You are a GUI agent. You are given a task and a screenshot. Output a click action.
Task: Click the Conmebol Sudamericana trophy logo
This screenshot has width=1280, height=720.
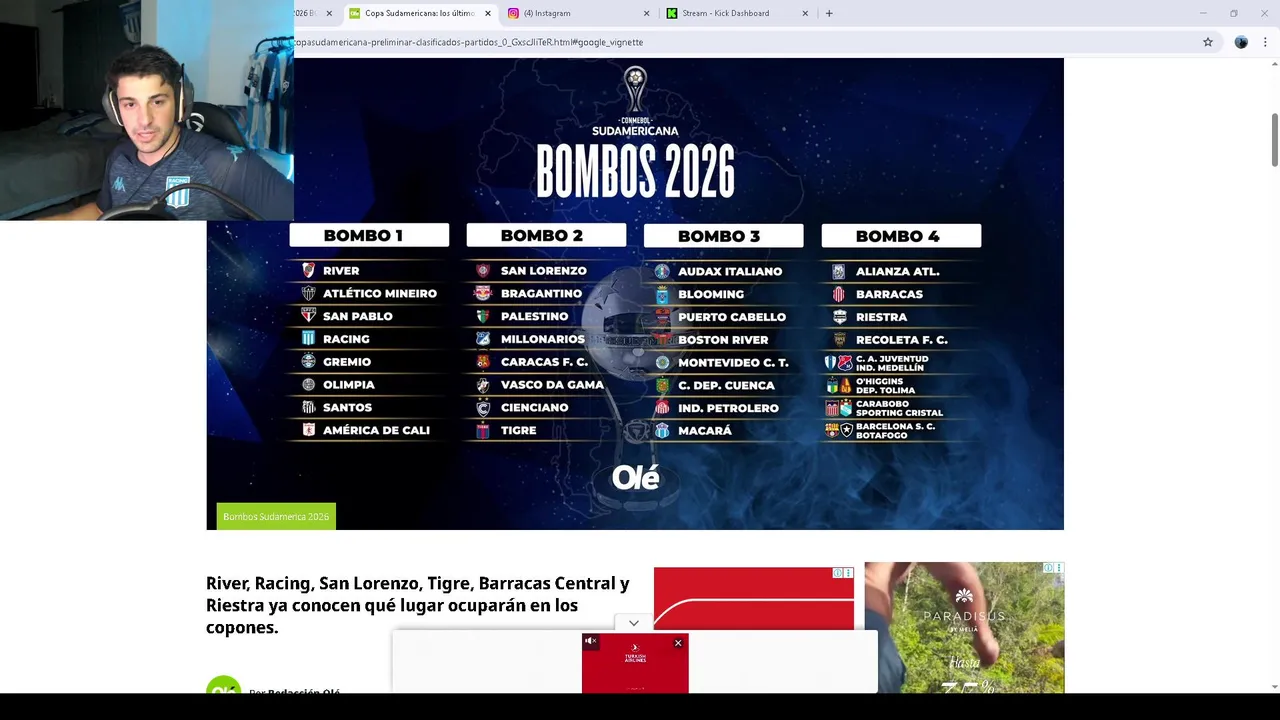[x=635, y=101]
